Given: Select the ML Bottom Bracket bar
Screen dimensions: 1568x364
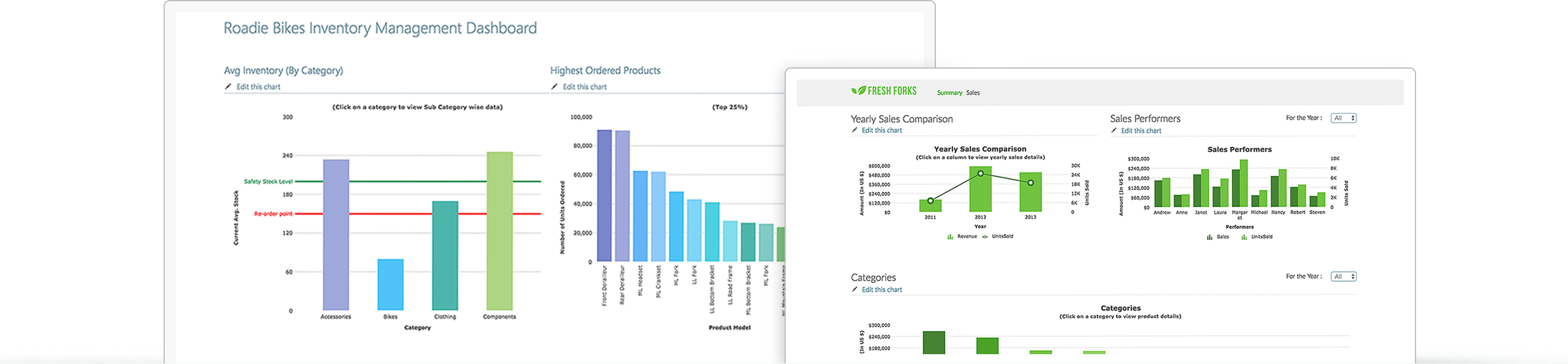Looking at the screenshot, I should (x=748, y=242).
